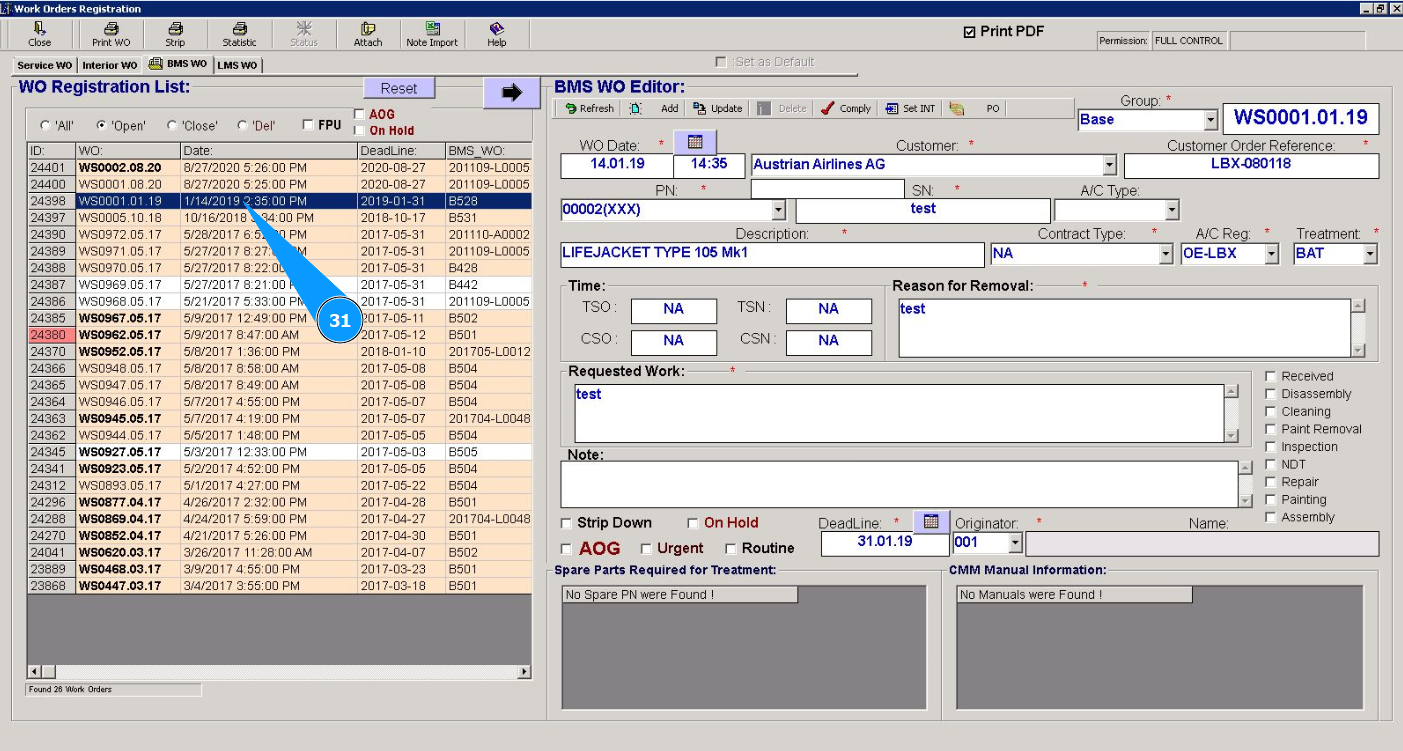Expand the Customer dropdown
Image resolution: width=1403 pixels, height=751 pixels.
[1109, 165]
